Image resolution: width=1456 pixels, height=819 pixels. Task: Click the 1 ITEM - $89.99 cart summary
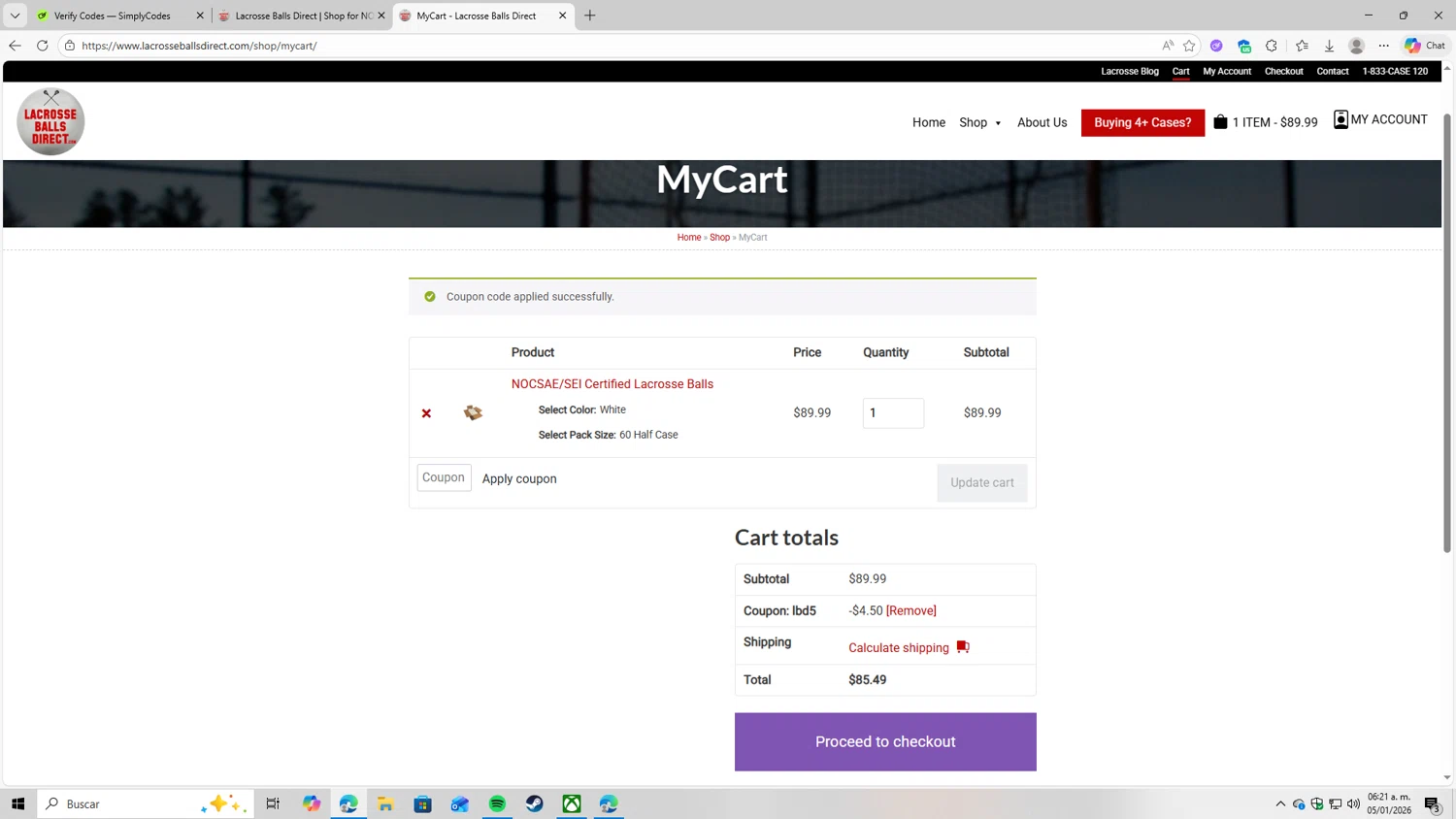(x=1274, y=122)
